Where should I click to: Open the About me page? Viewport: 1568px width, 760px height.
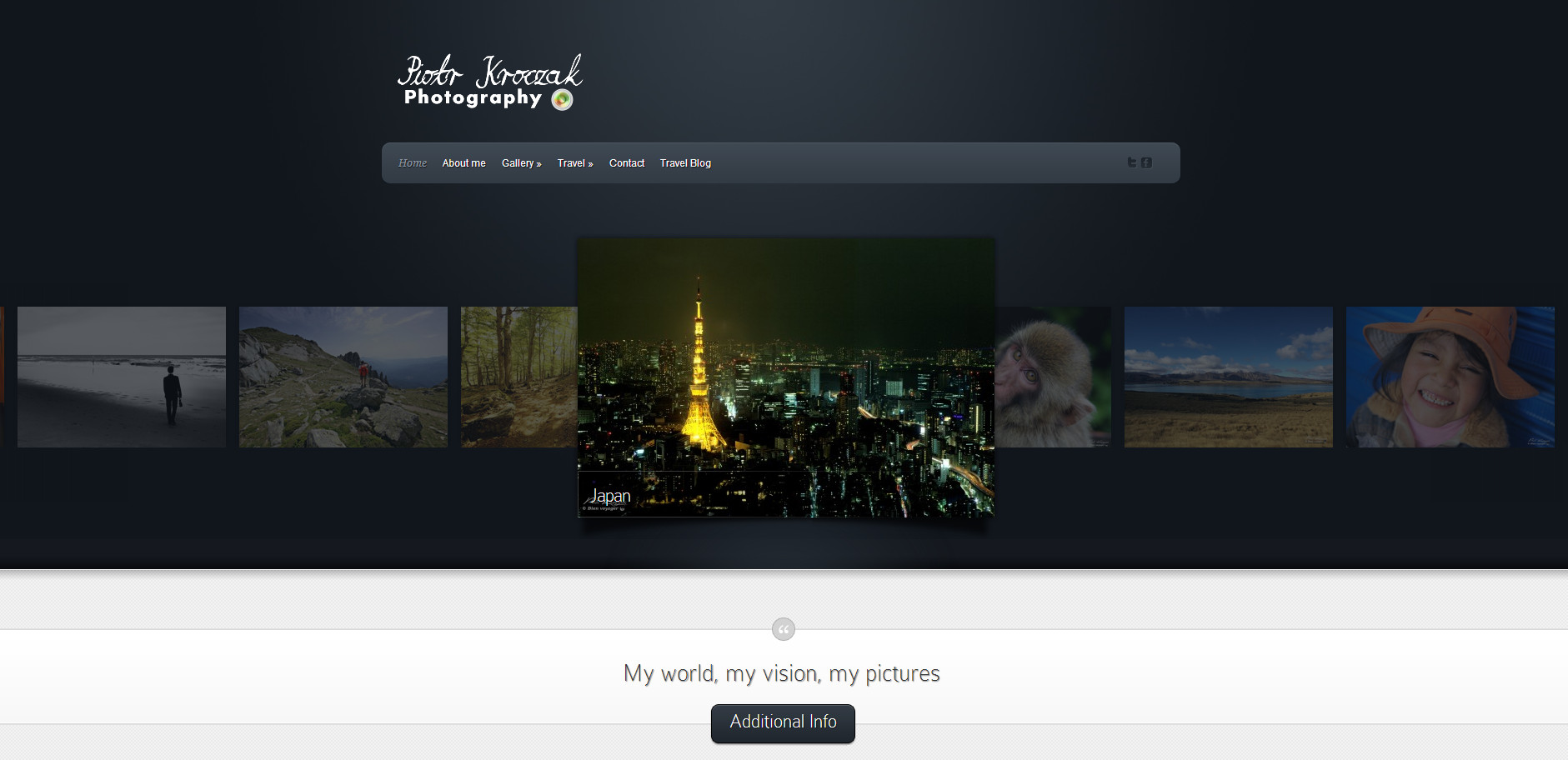tap(463, 163)
